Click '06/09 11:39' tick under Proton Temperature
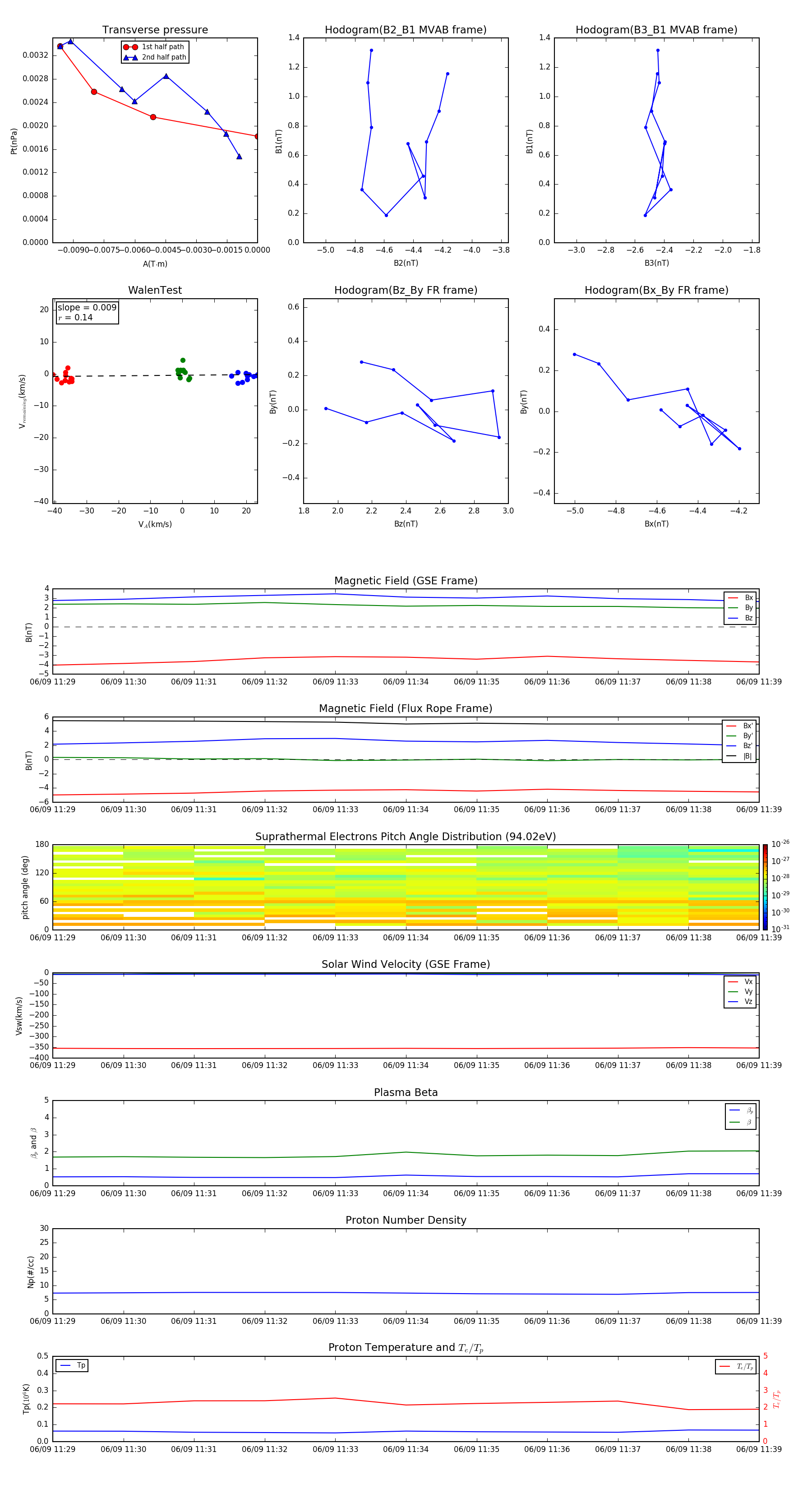Image resolution: width=812 pixels, height=1489 pixels. pyautogui.click(x=759, y=1449)
